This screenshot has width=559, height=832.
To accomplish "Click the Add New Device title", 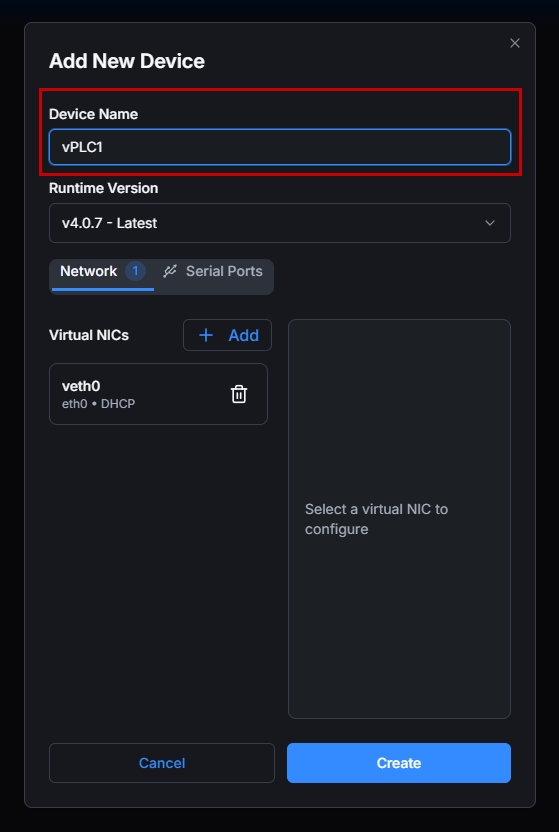I will [127, 61].
